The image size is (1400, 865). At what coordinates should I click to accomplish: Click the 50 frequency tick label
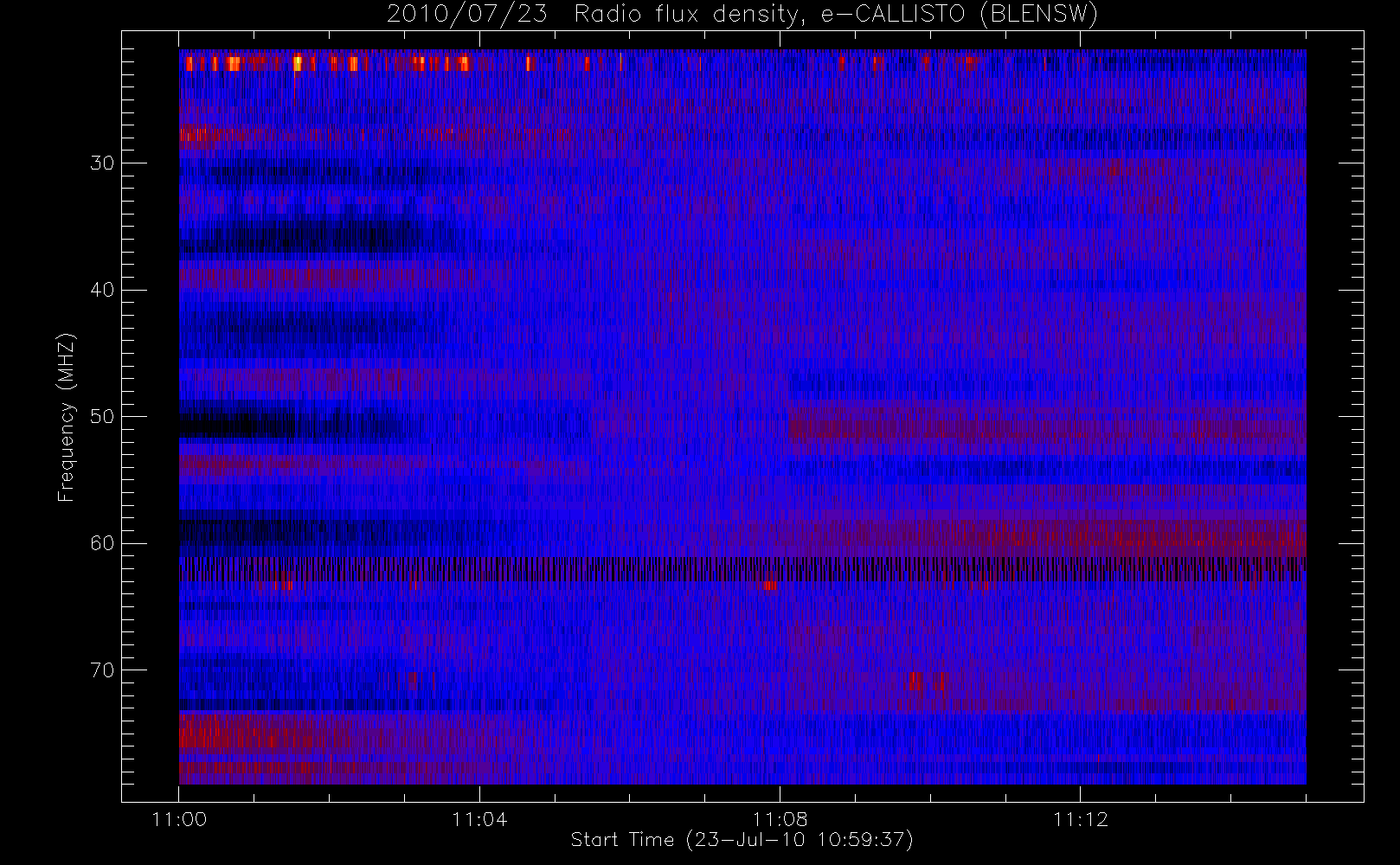click(x=102, y=416)
